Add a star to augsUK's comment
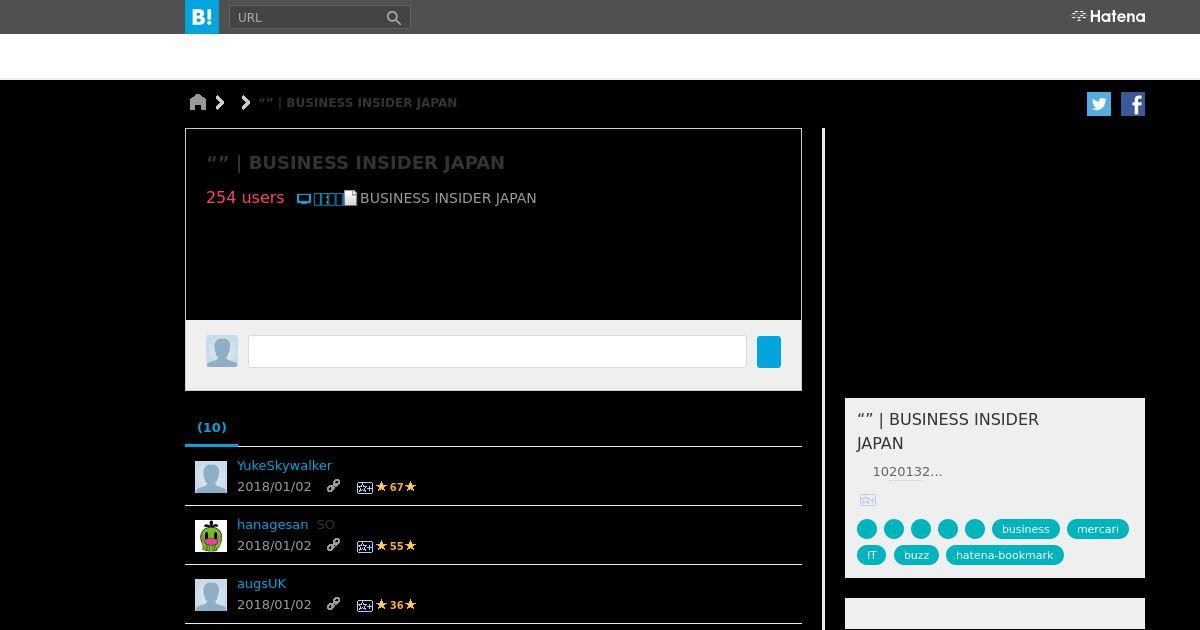Screen dimensions: 1200x630 click(x=365, y=606)
